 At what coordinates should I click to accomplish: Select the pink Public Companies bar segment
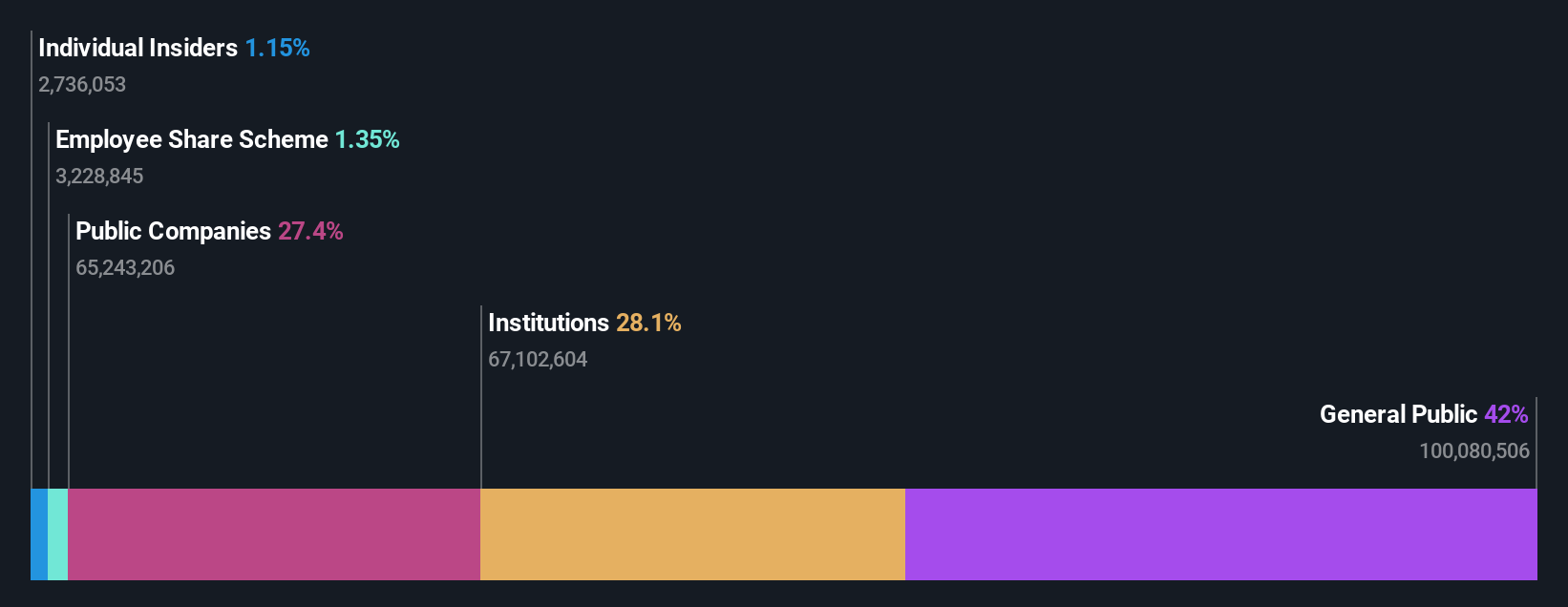pyautogui.click(x=274, y=534)
